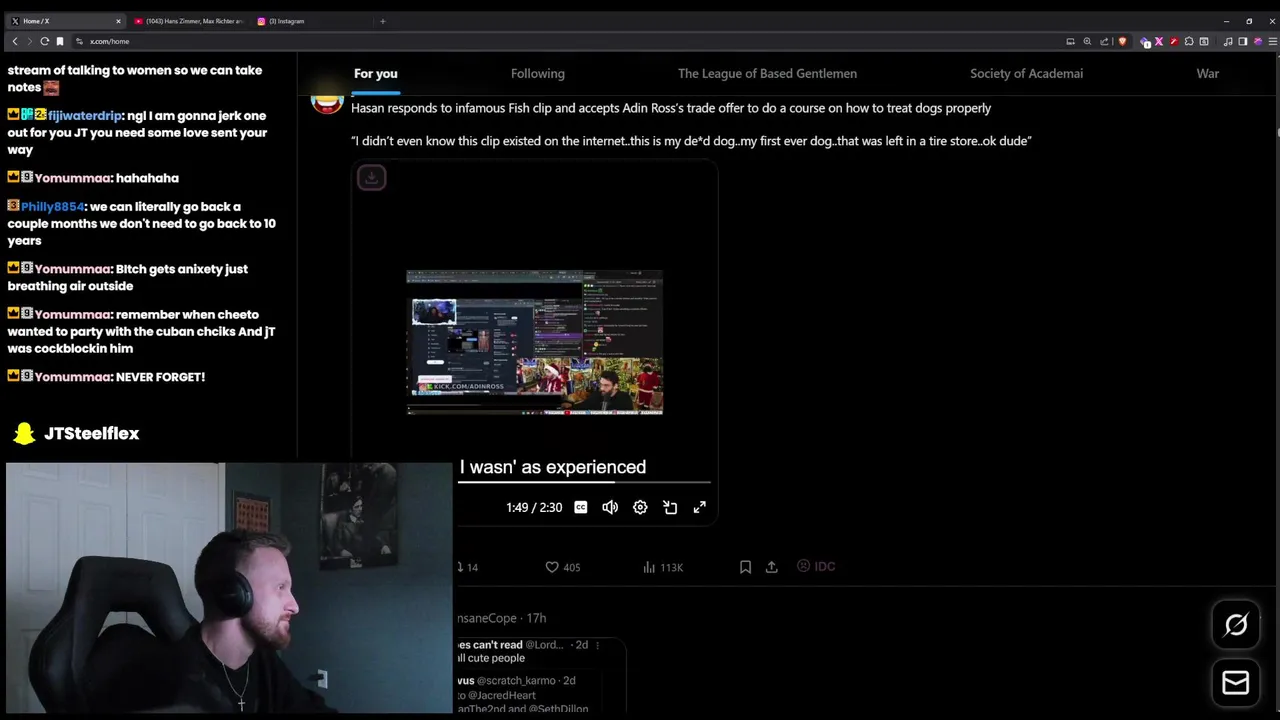
Task: Click the JTSteelflex Snapchat label
Action: pyautogui.click(x=77, y=433)
